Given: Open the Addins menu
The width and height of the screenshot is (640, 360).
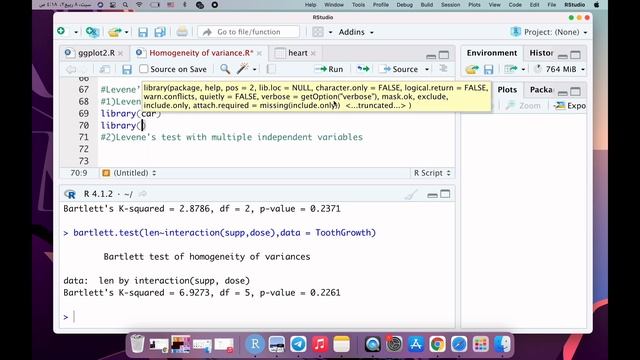Looking at the screenshot, I should point(356,32).
